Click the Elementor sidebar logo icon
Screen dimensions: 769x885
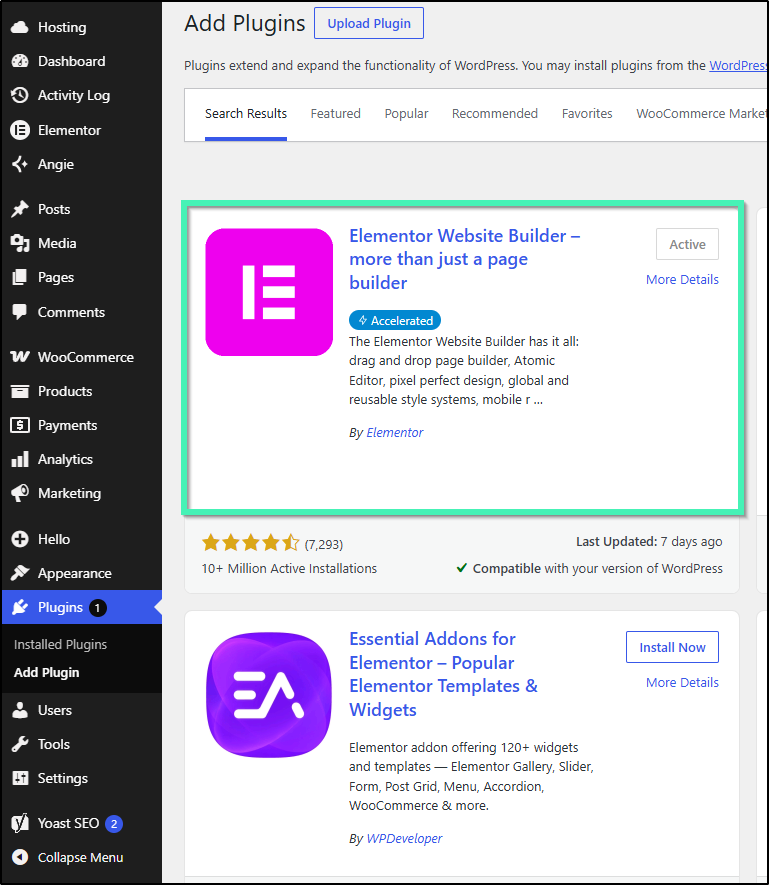pos(20,130)
